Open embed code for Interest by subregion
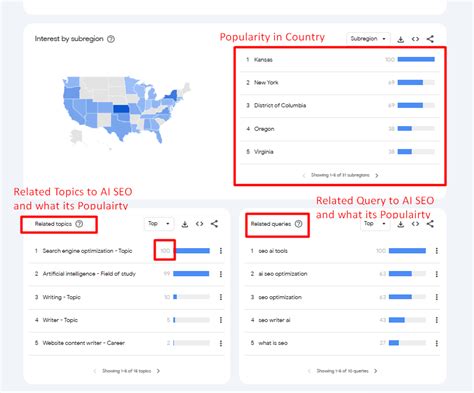The image size is (474, 393). pyautogui.click(x=415, y=39)
